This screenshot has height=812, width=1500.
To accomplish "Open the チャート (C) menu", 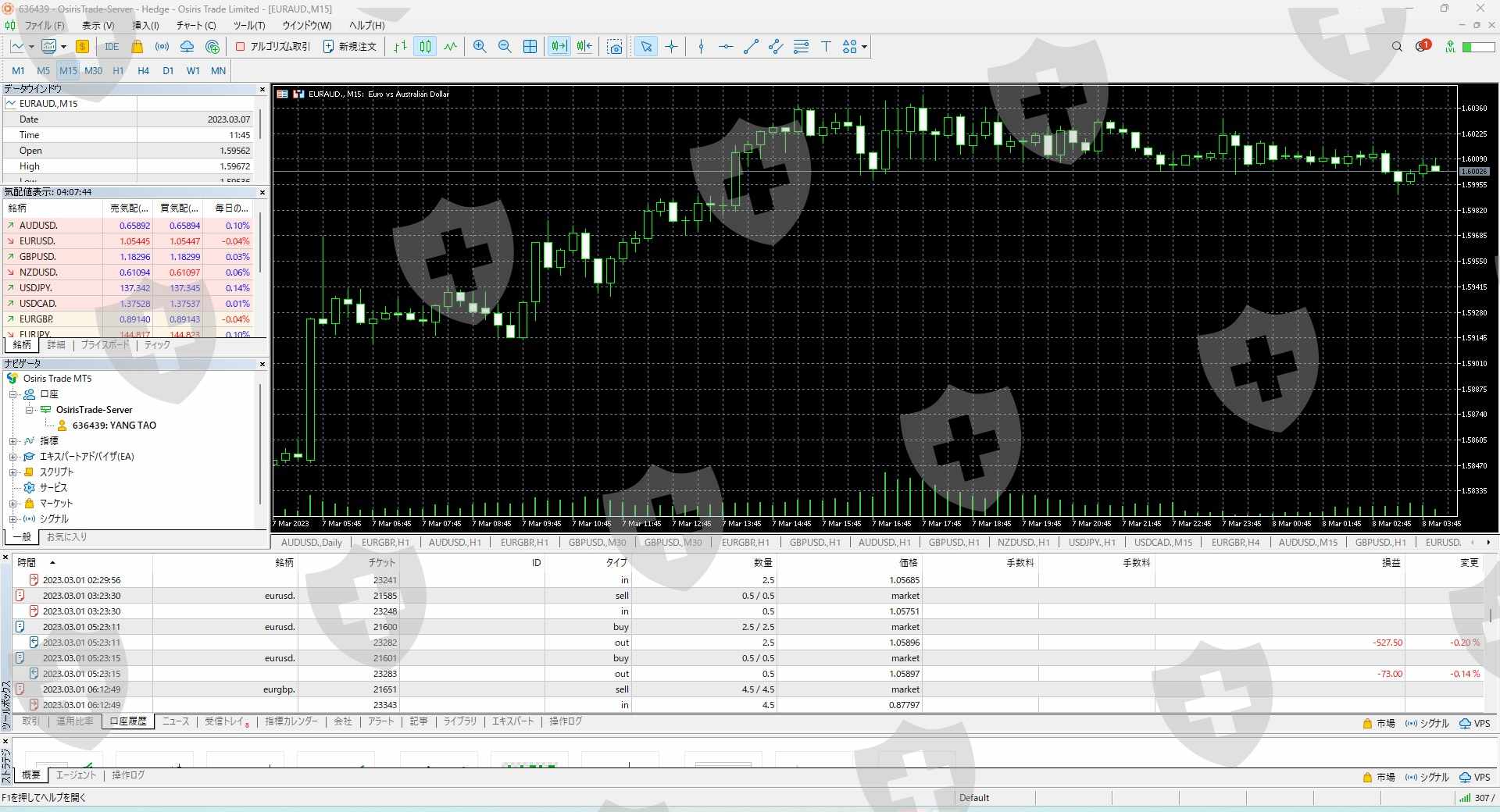I will (x=195, y=25).
